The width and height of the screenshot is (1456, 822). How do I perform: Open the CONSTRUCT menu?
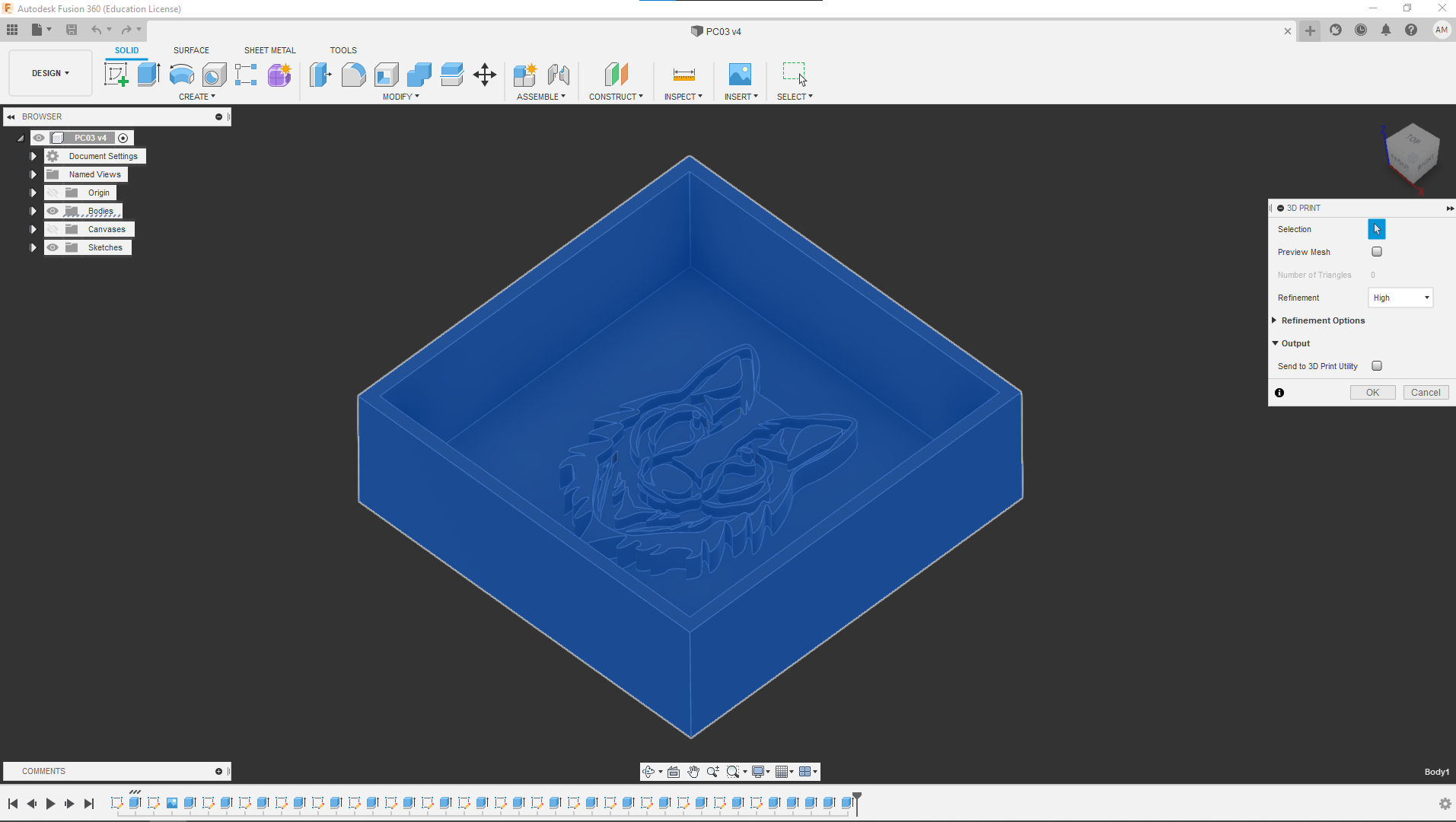click(x=616, y=97)
